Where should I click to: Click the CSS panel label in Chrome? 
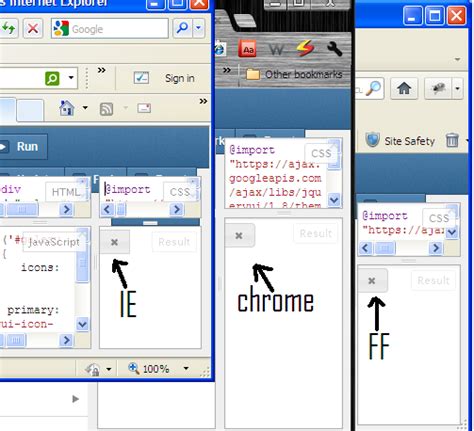pyautogui.click(x=321, y=153)
